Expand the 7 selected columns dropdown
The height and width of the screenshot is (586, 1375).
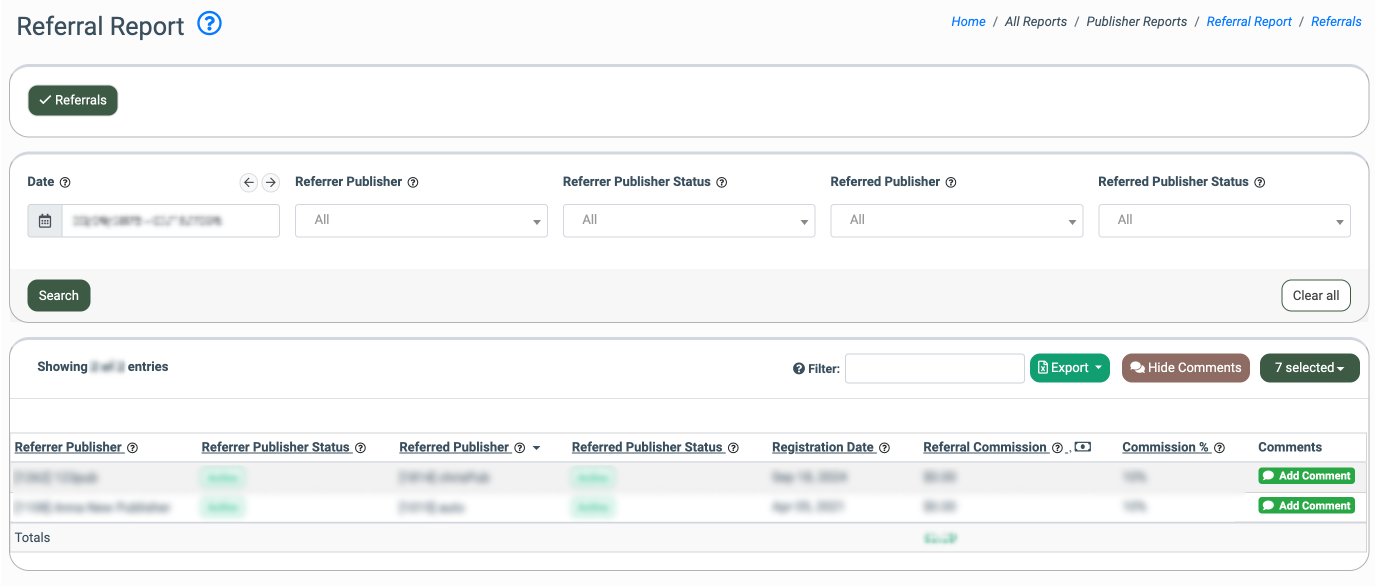(1309, 368)
